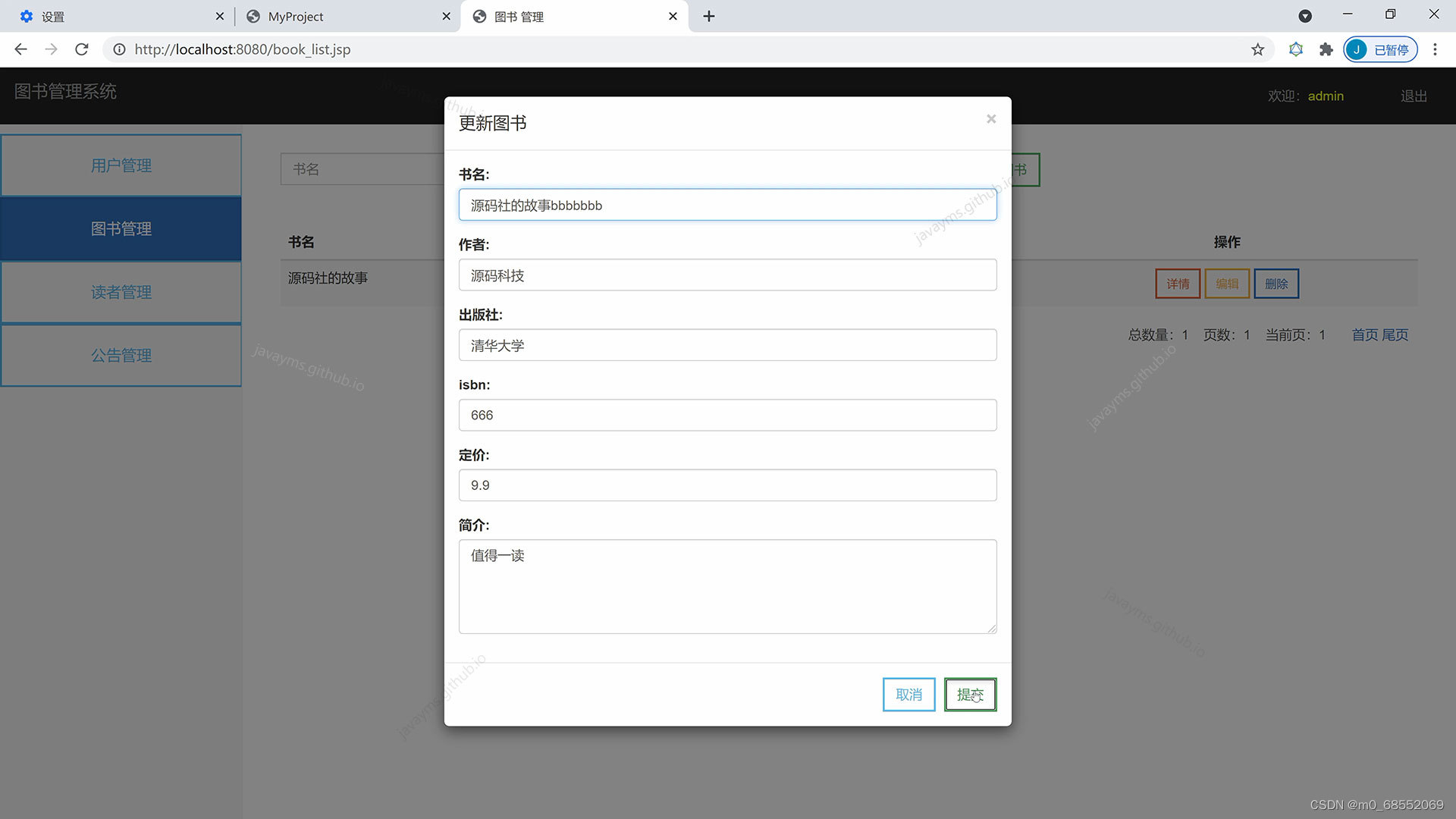Click the 操作 column header
The height and width of the screenshot is (819, 1456).
pyautogui.click(x=1226, y=242)
